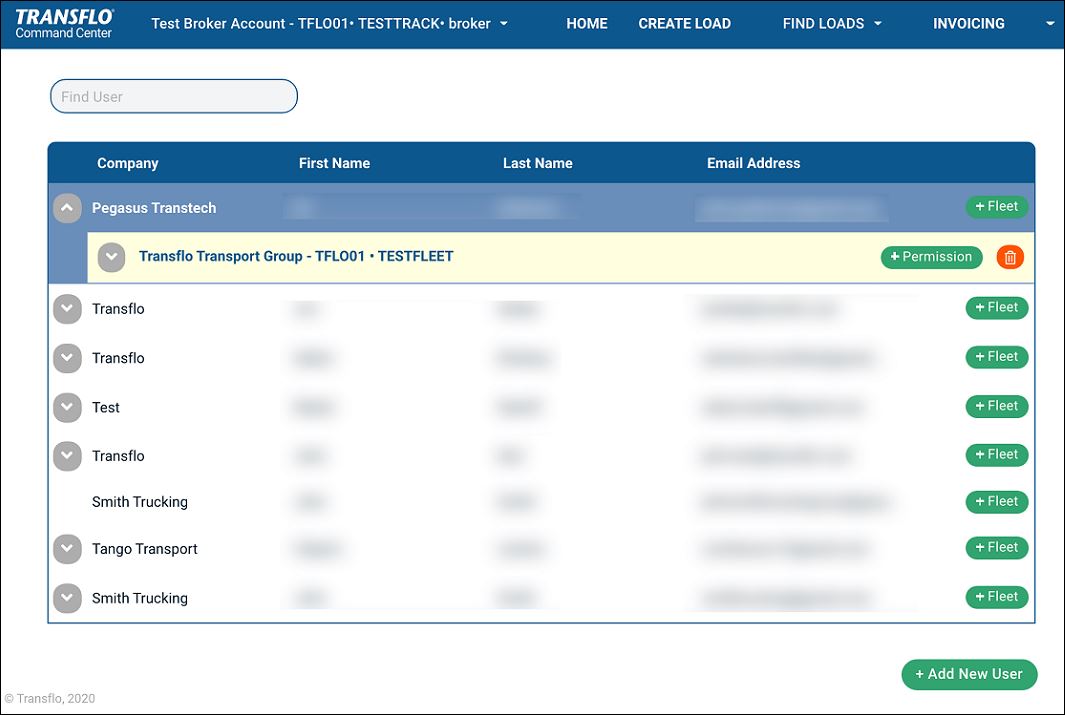The image size is (1065, 715).
Task: Expand the Tango Transport row
Action: [67, 549]
